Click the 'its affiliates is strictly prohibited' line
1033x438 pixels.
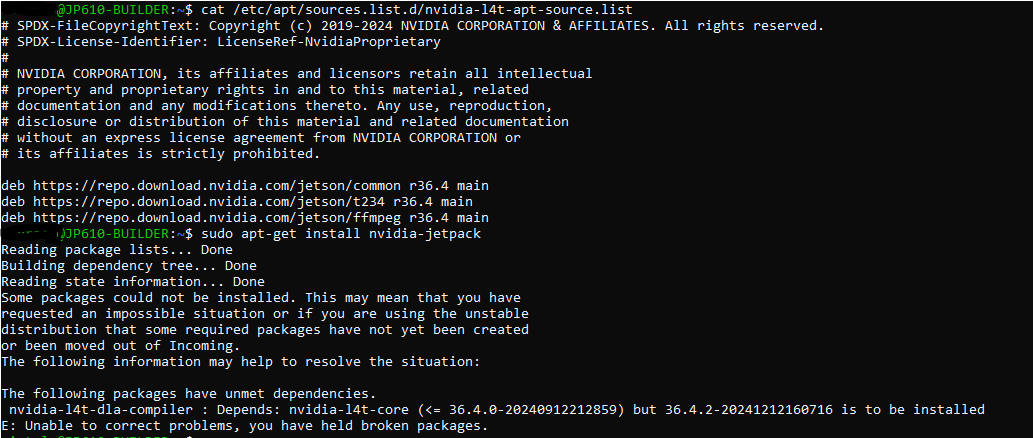[160, 154]
